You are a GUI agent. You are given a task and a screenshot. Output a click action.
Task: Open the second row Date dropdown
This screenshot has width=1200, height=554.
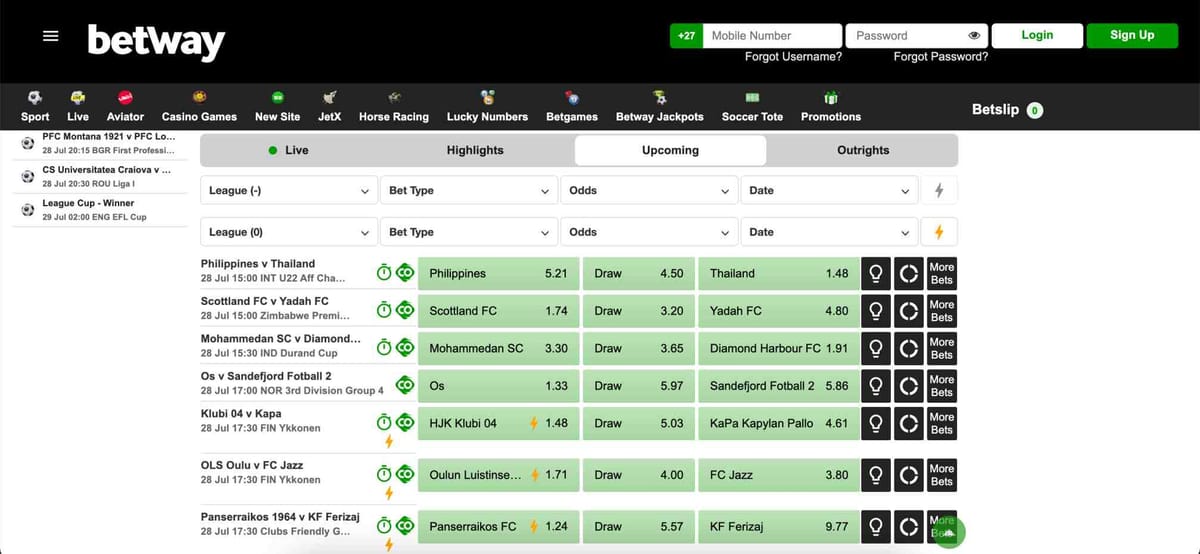click(x=829, y=232)
